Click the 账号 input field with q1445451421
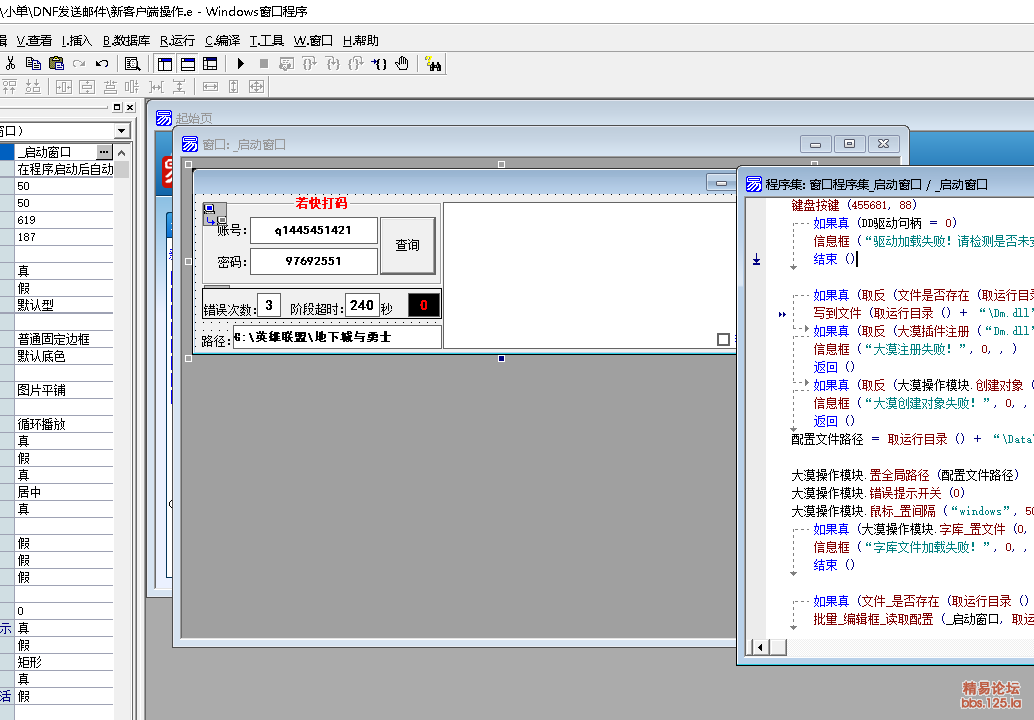This screenshot has height=720, width=1034. click(x=313, y=230)
